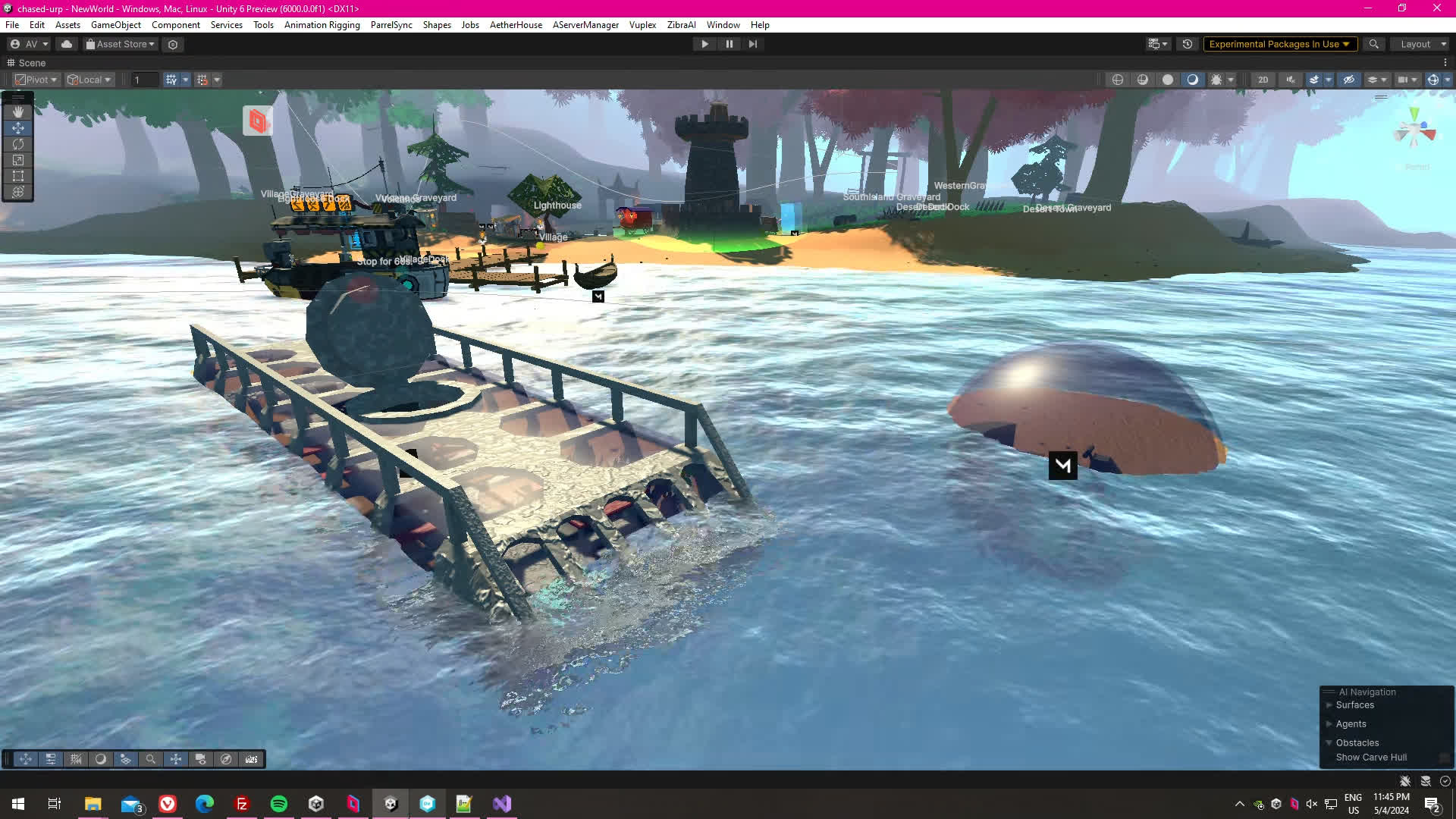Expand the Surfaces section in AI Navigation

[x=1354, y=705]
